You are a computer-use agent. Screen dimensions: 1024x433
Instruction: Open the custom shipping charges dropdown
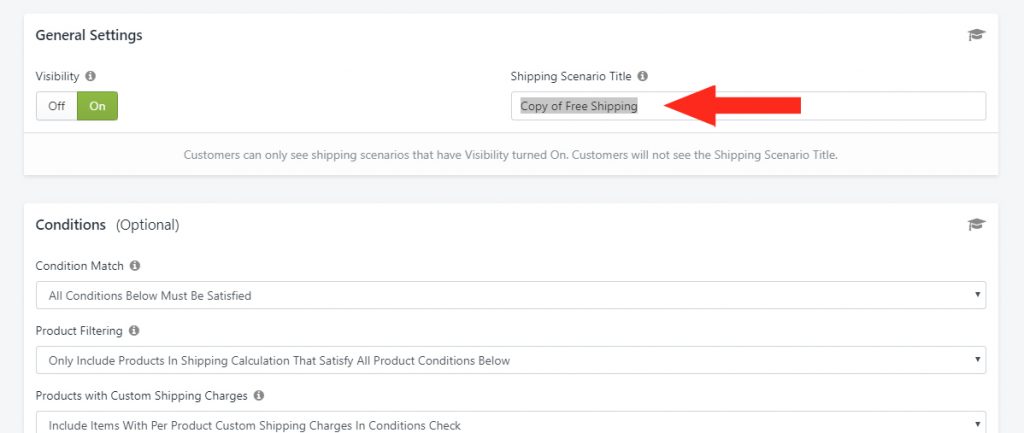pyautogui.click(x=511, y=422)
